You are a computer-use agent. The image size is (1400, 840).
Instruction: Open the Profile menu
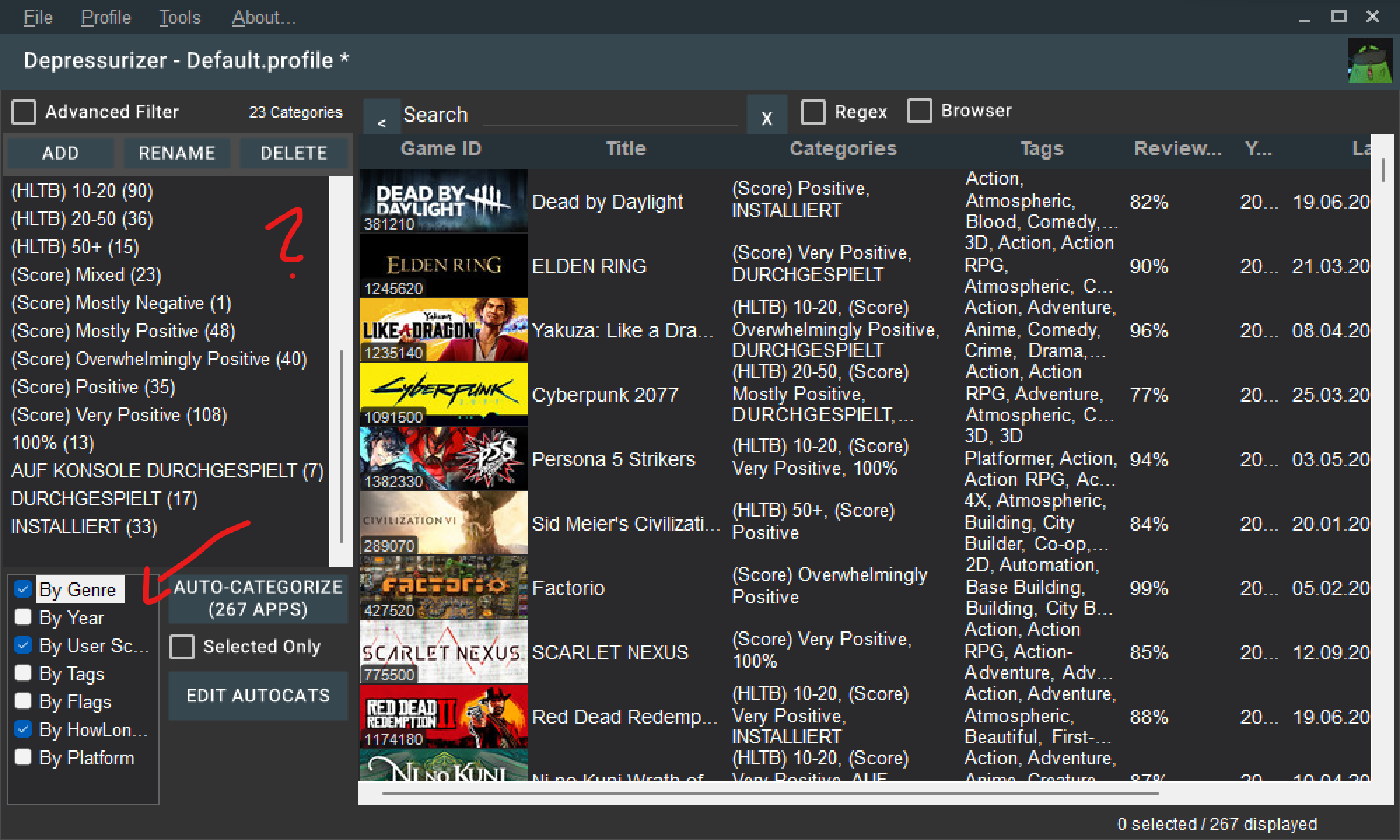(x=106, y=17)
